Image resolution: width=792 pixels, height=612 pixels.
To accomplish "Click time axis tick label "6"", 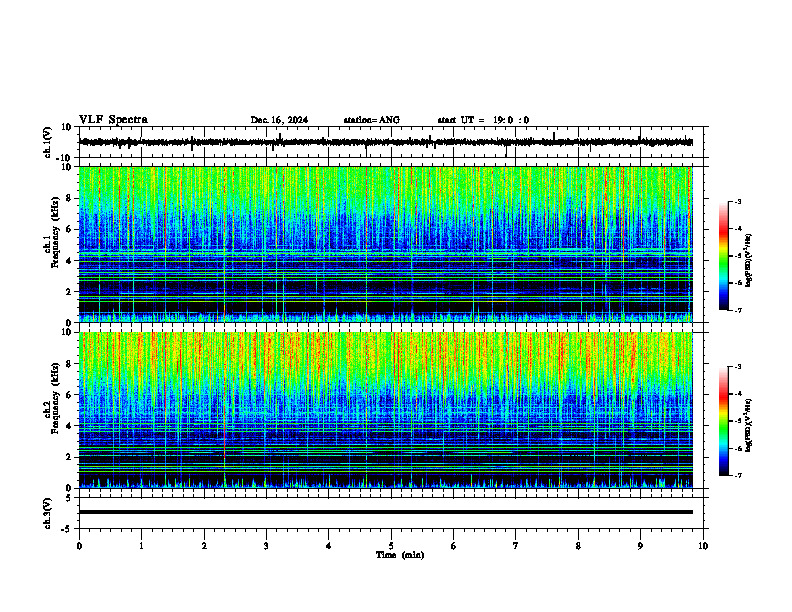I will [454, 546].
